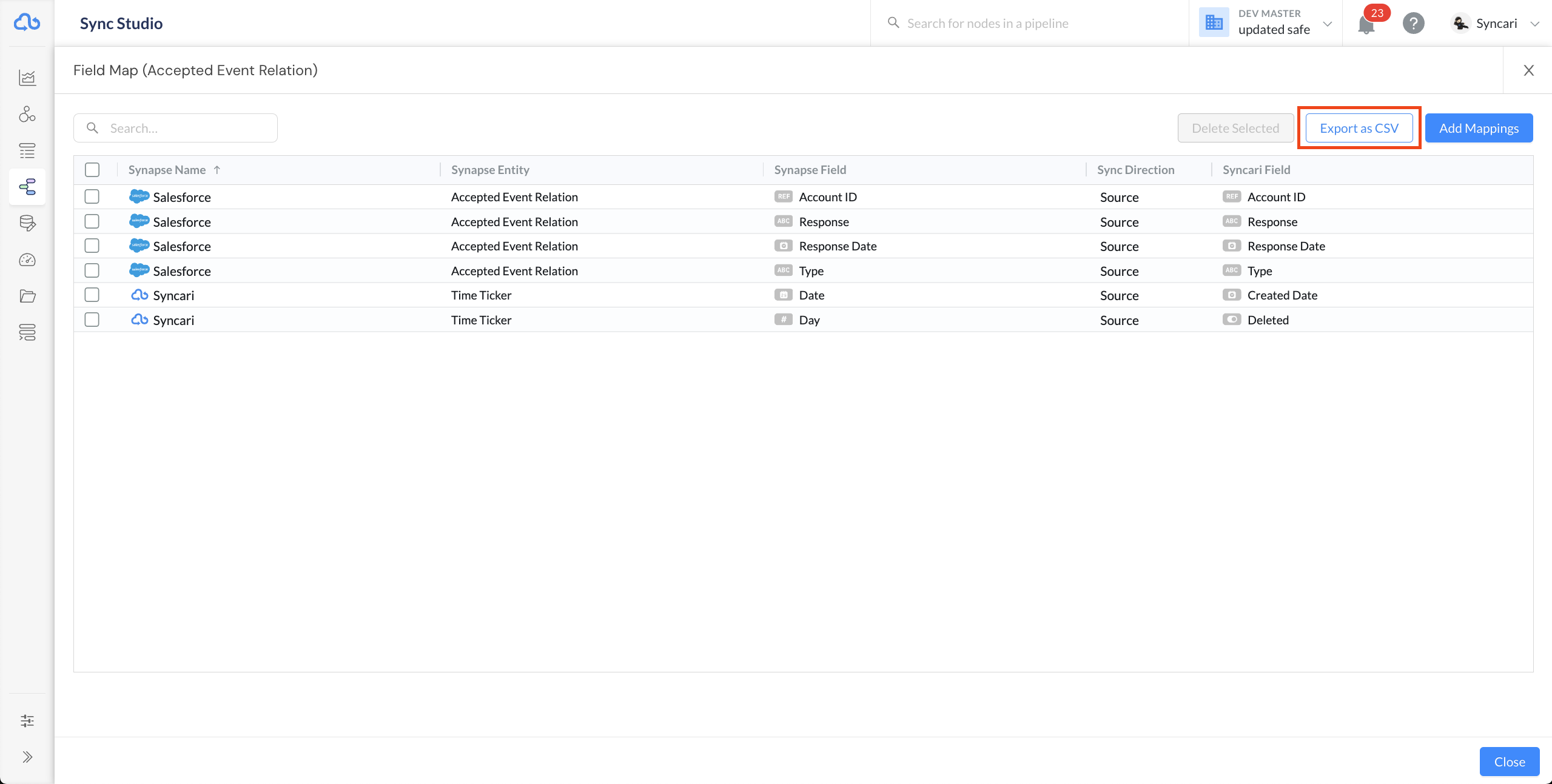Click boolean icon beside Deleted field
The height and width of the screenshot is (784, 1552).
click(x=1232, y=320)
